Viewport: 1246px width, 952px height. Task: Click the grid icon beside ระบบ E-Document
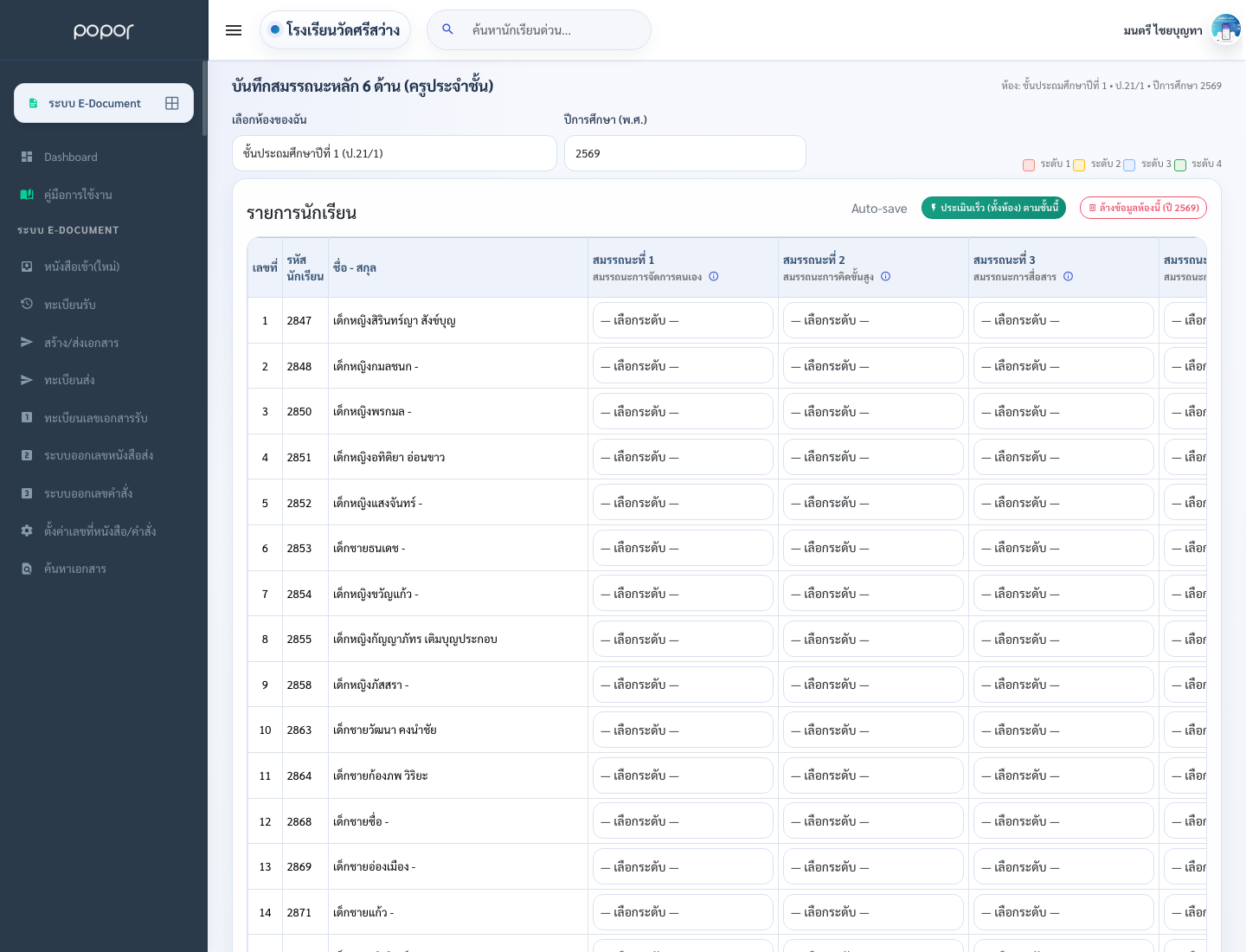click(x=172, y=103)
